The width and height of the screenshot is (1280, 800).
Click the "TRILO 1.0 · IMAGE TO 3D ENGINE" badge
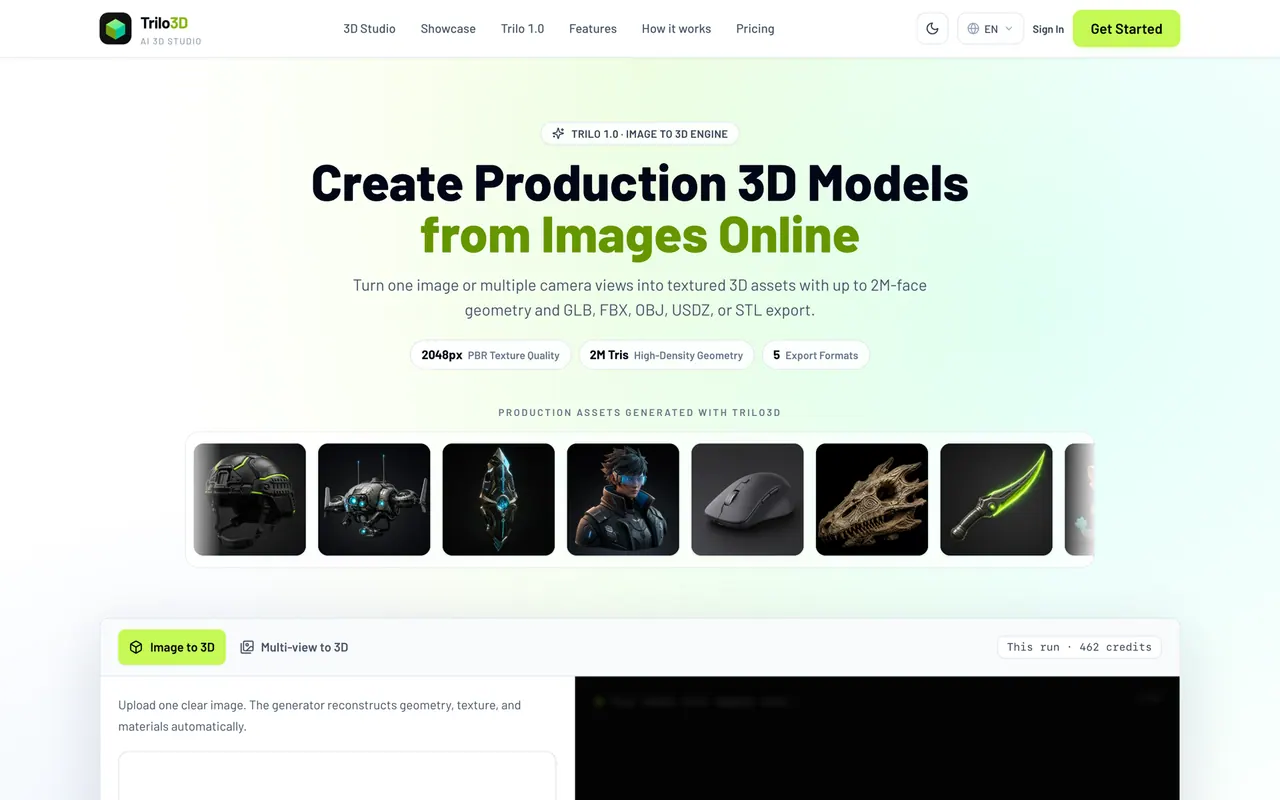640,133
